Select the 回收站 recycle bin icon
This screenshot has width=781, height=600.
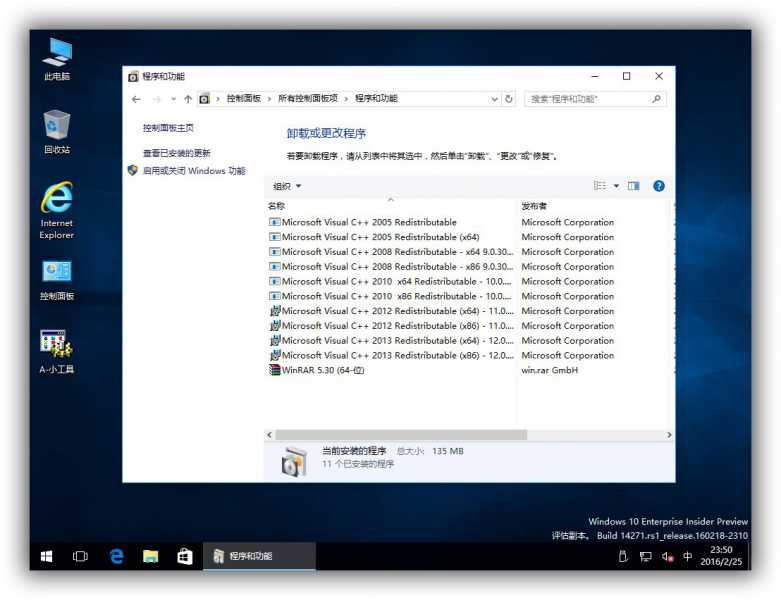[57, 131]
